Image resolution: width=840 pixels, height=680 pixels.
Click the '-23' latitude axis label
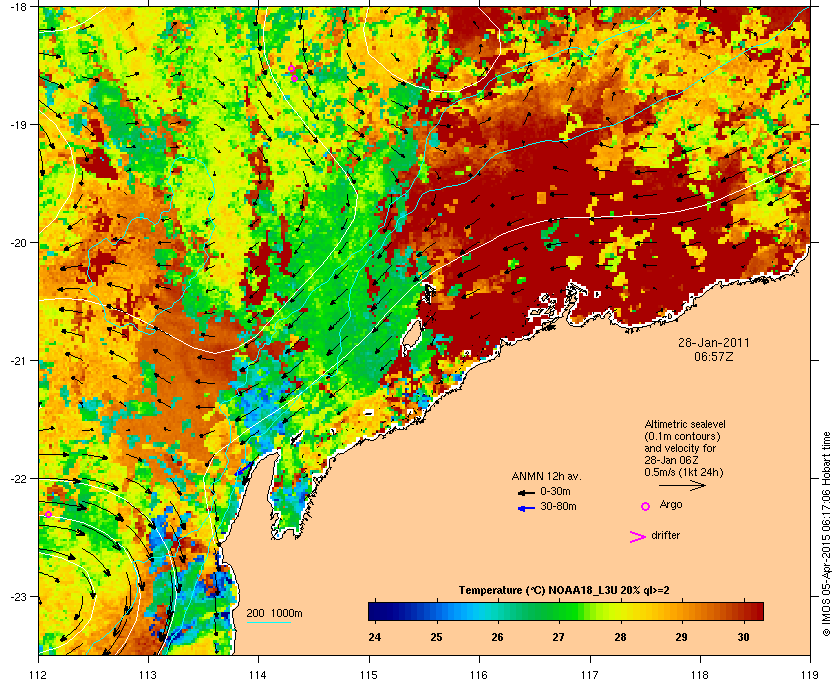(x=18, y=596)
